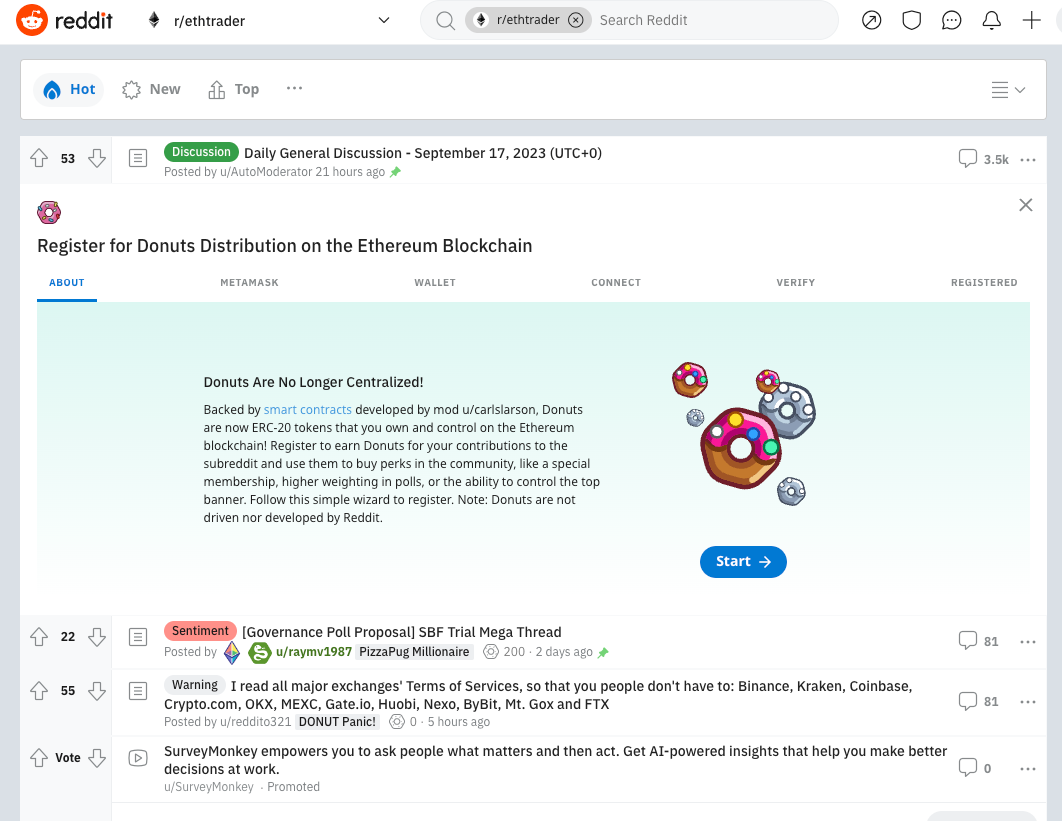Viewport: 1062px width, 821px height.
Task: Downvote the exchanges Terms of Services post
Action: pos(97,691)
